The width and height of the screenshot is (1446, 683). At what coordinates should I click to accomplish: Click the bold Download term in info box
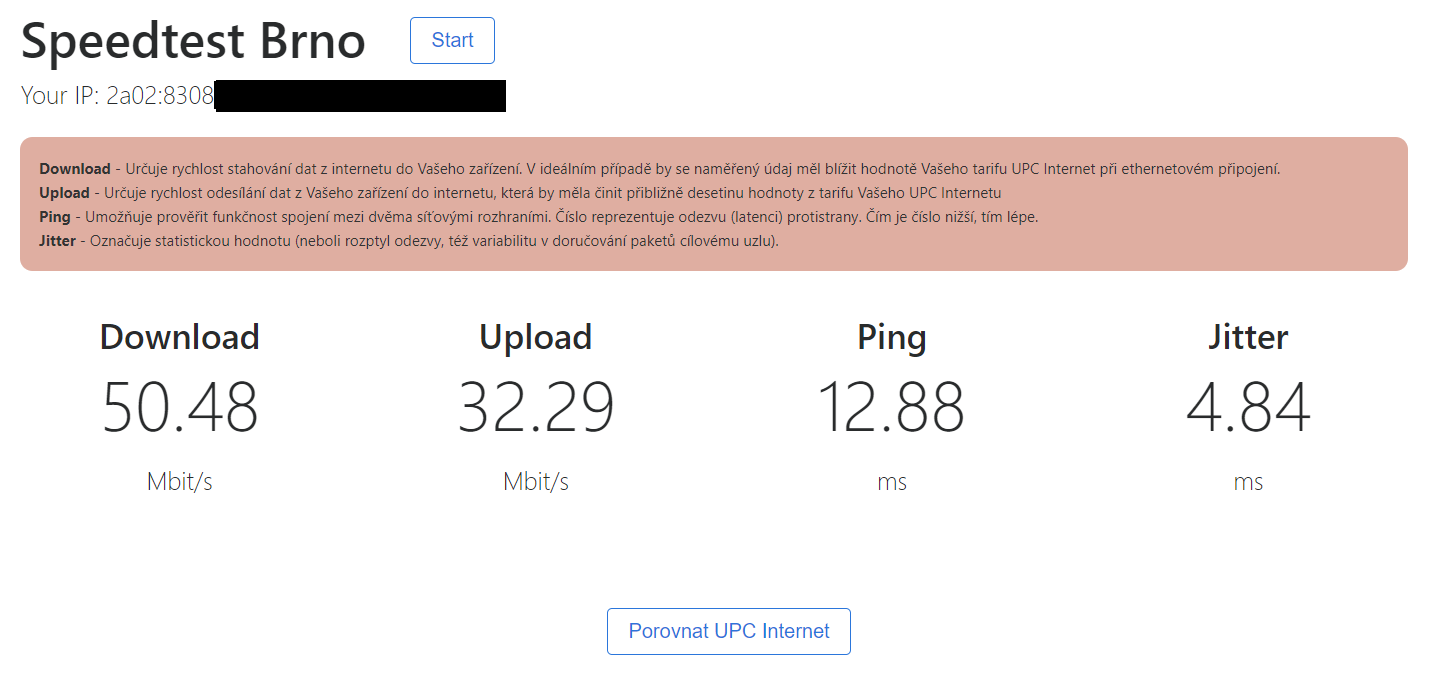click(x=75, y=169)
